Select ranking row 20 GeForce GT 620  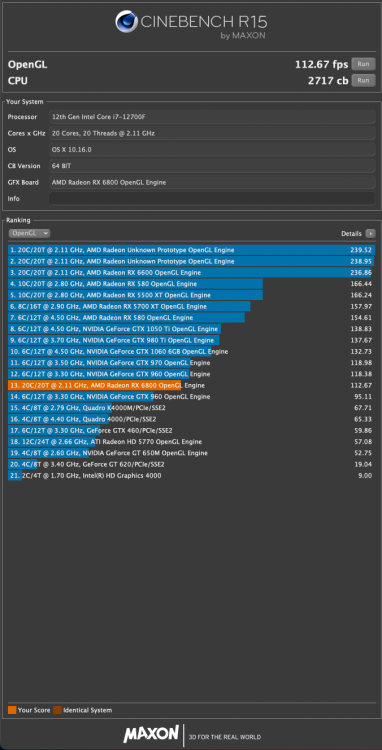coord(192,464)
